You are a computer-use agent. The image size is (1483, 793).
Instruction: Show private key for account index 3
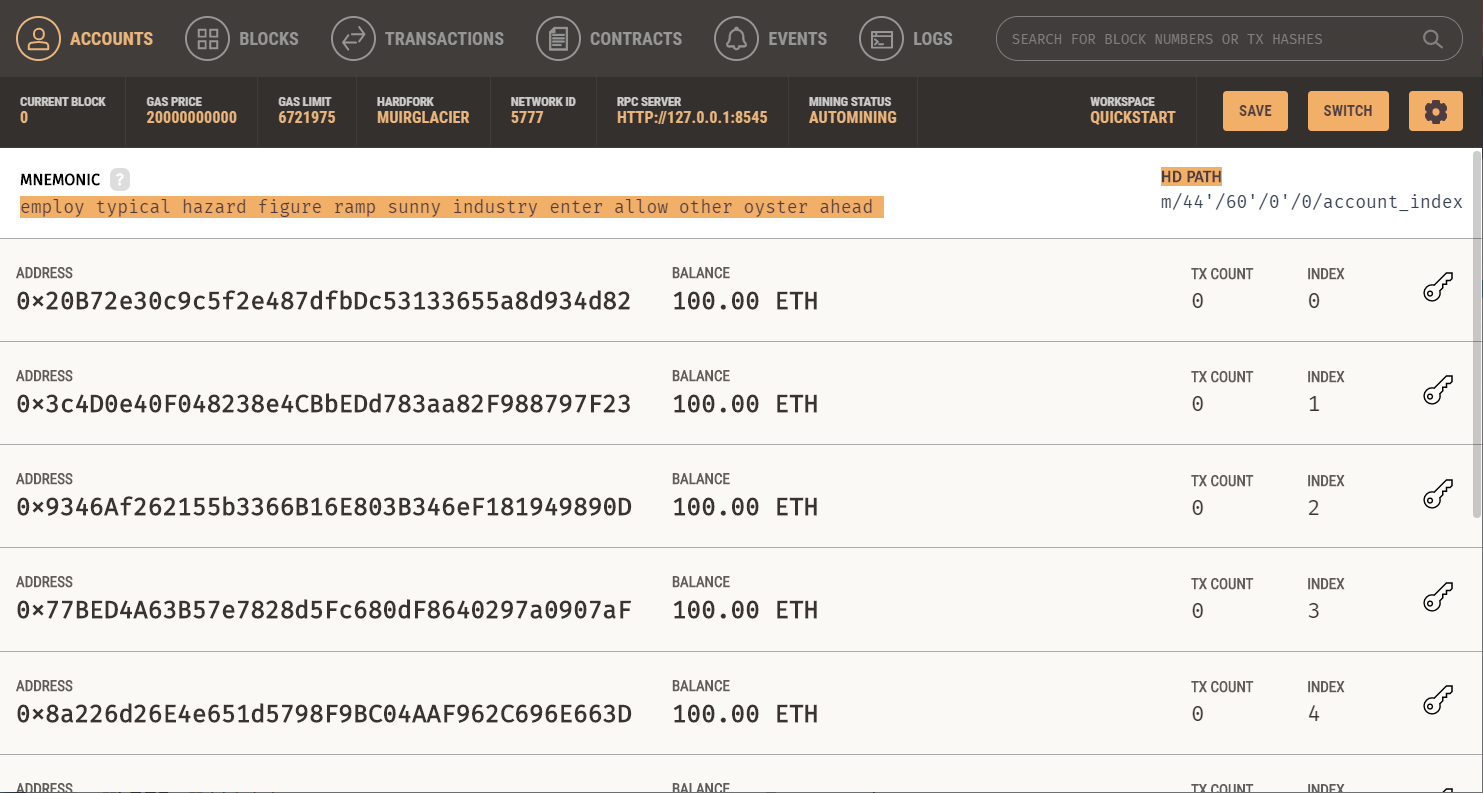(x=1437, y=597)
